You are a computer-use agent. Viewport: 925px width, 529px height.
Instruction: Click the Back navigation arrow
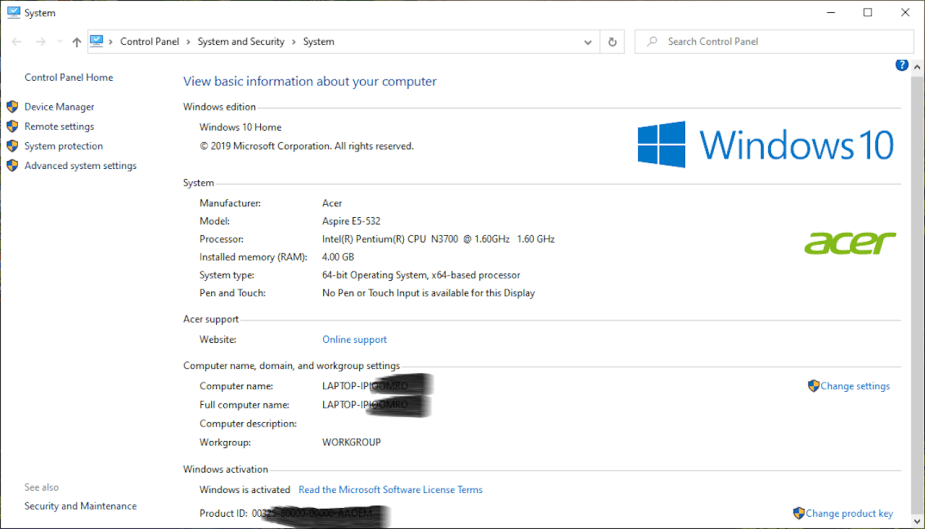[16, 42]
